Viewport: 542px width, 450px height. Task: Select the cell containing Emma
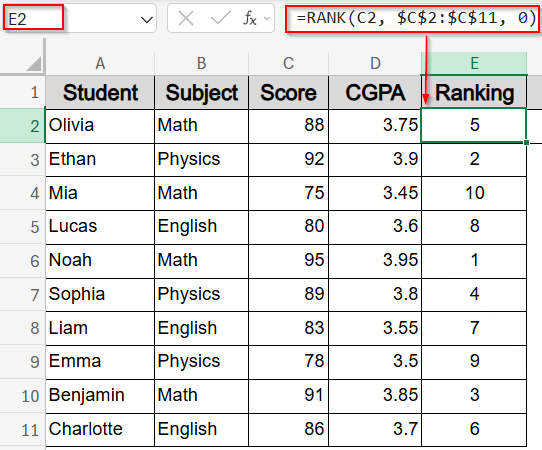[x=100, y=362]
